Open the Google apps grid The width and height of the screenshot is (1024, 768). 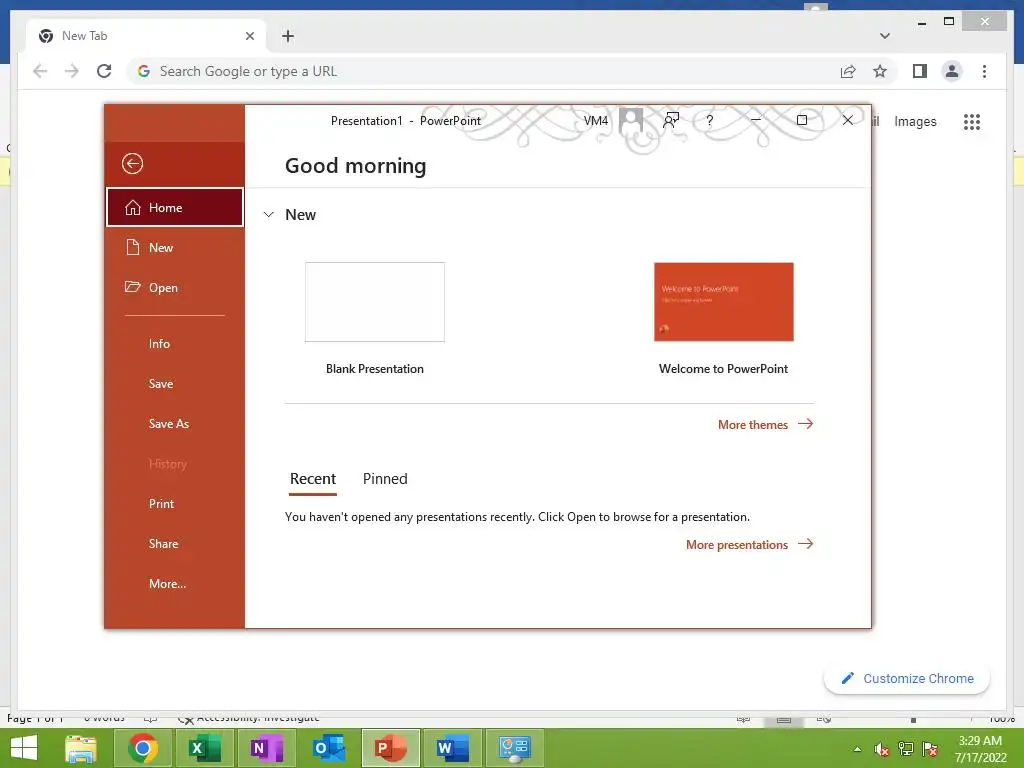(x=972, y=121)
